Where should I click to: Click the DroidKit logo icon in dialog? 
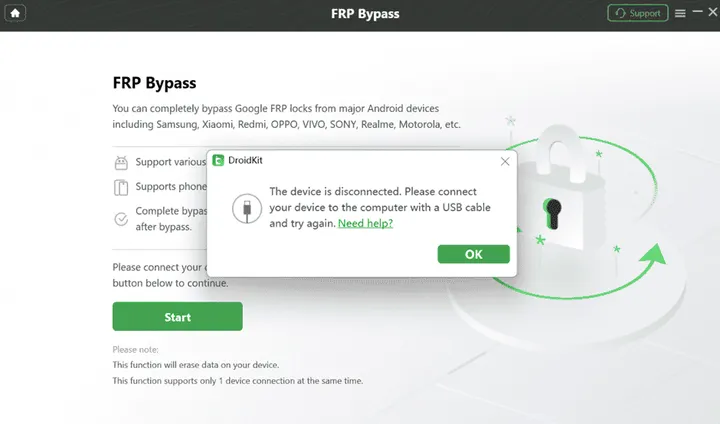click(218, 160)
